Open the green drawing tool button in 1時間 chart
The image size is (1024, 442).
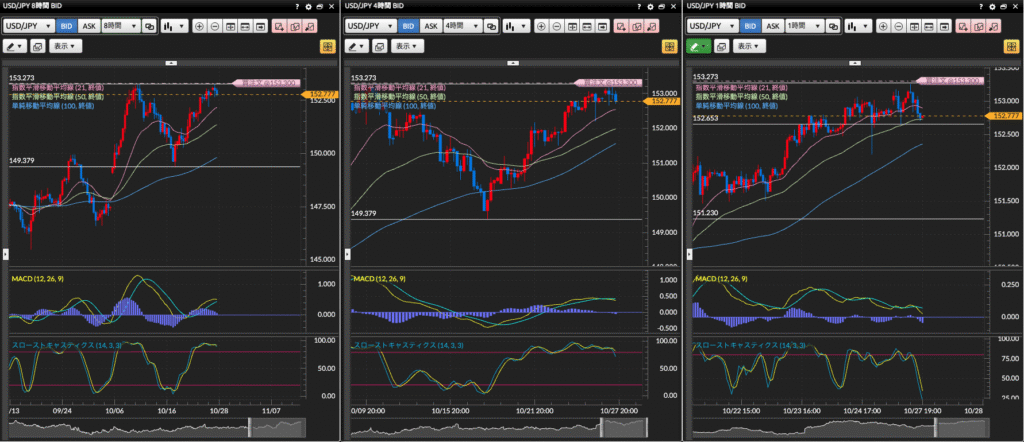tap(699, 46)
